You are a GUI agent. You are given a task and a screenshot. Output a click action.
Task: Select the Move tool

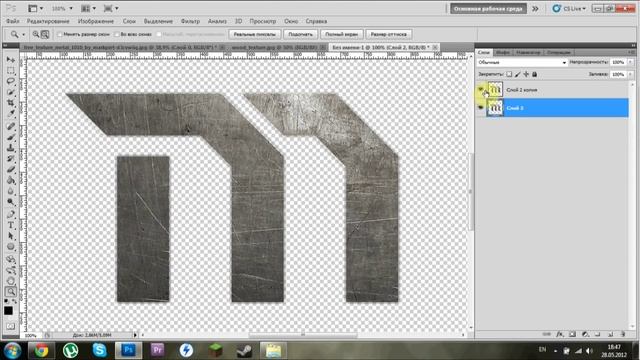pyautogui.click(x=10, y=60)
